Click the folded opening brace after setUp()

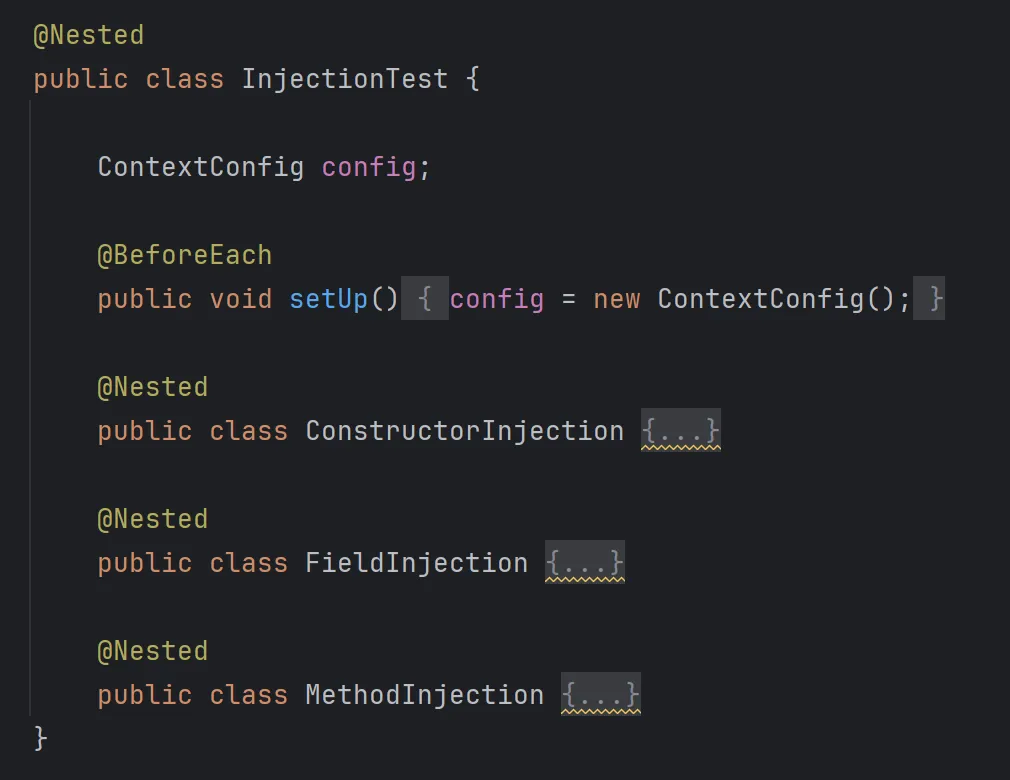pyautogui.click(x=425, y=299)
